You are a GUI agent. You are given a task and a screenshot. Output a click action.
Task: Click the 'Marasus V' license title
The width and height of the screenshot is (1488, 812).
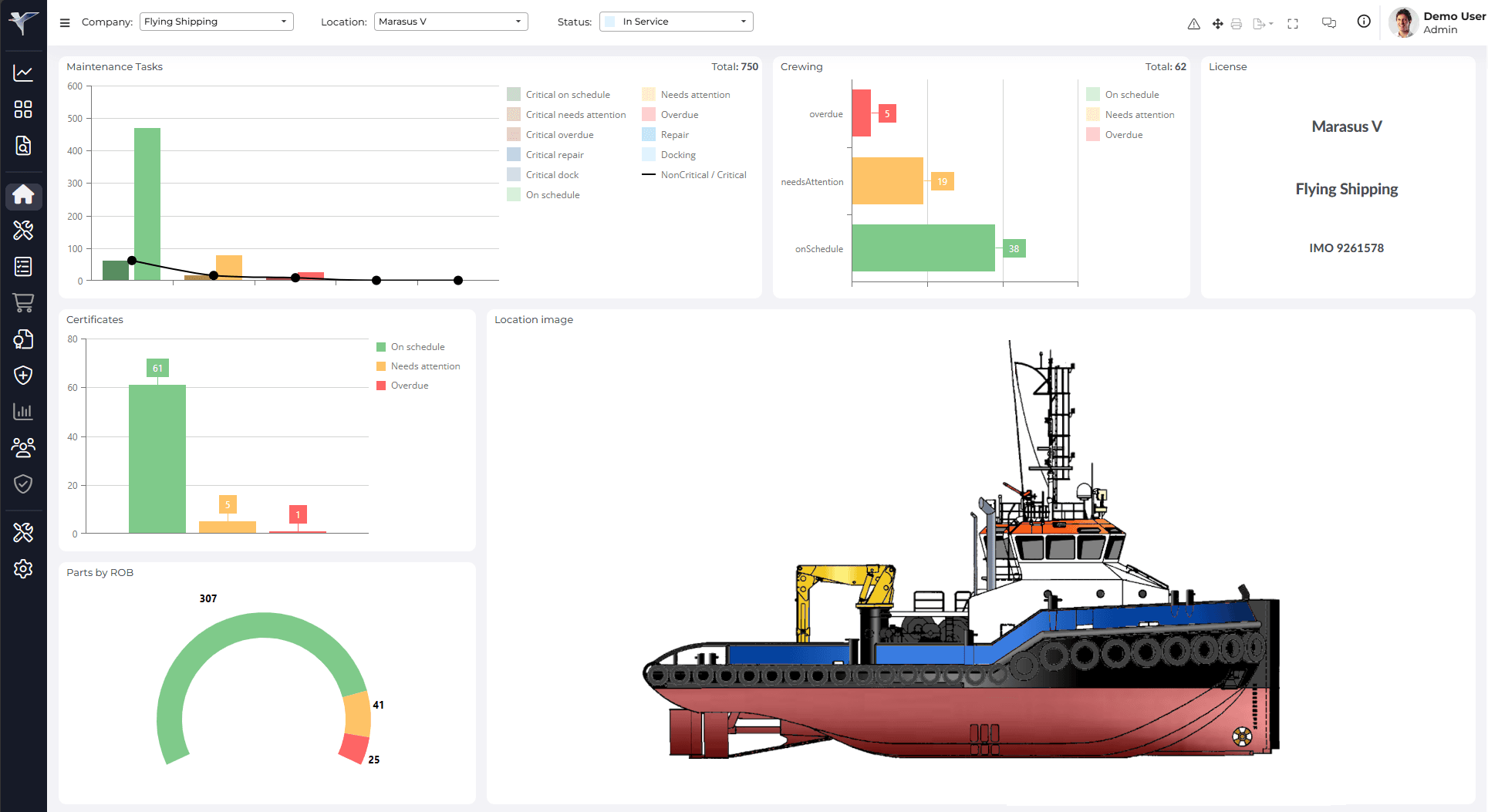point(1347,126)
